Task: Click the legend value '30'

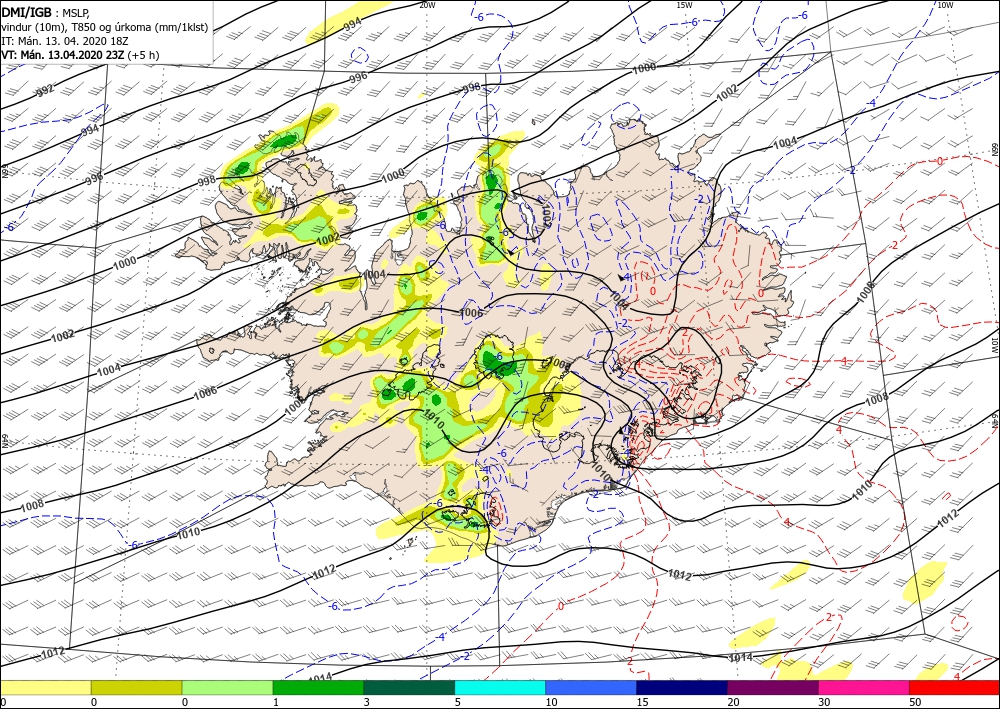Action: 824,702
